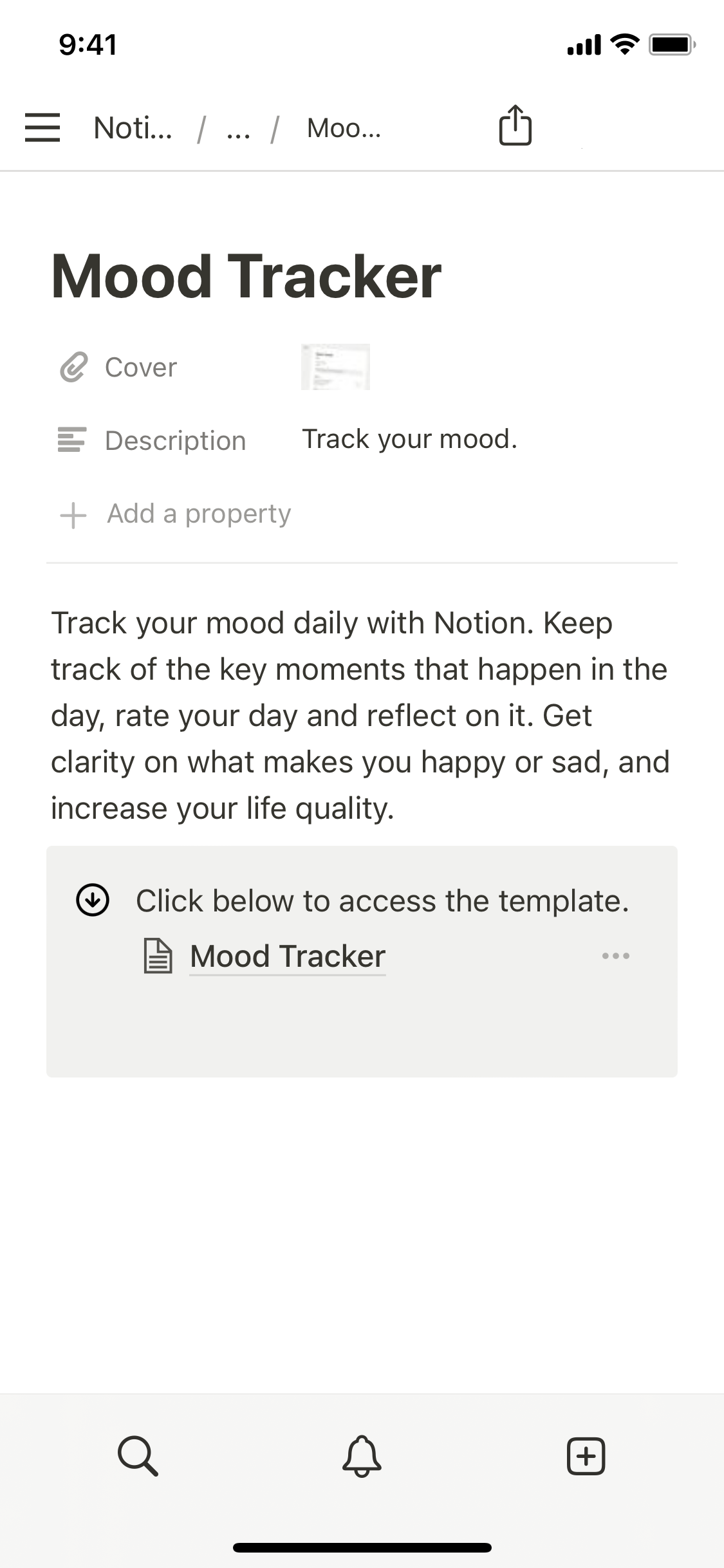Open the Cover image thumbnail

tap(335, 367)
